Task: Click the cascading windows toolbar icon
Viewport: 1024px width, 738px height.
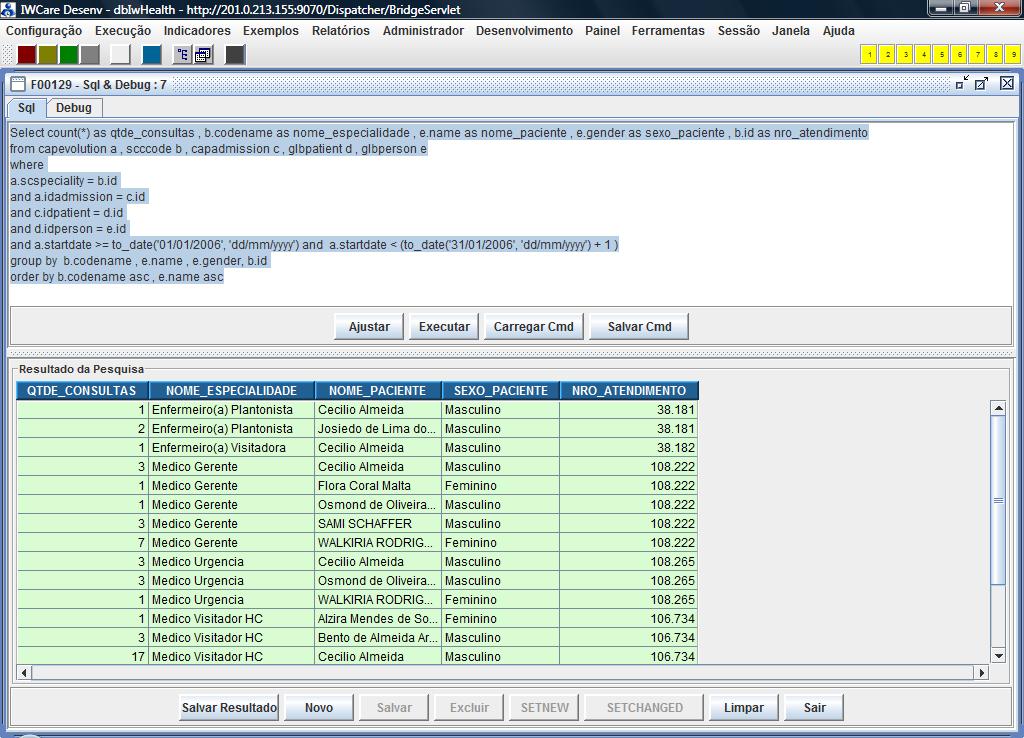Action: pyautogui.click(x=203, y=55)
